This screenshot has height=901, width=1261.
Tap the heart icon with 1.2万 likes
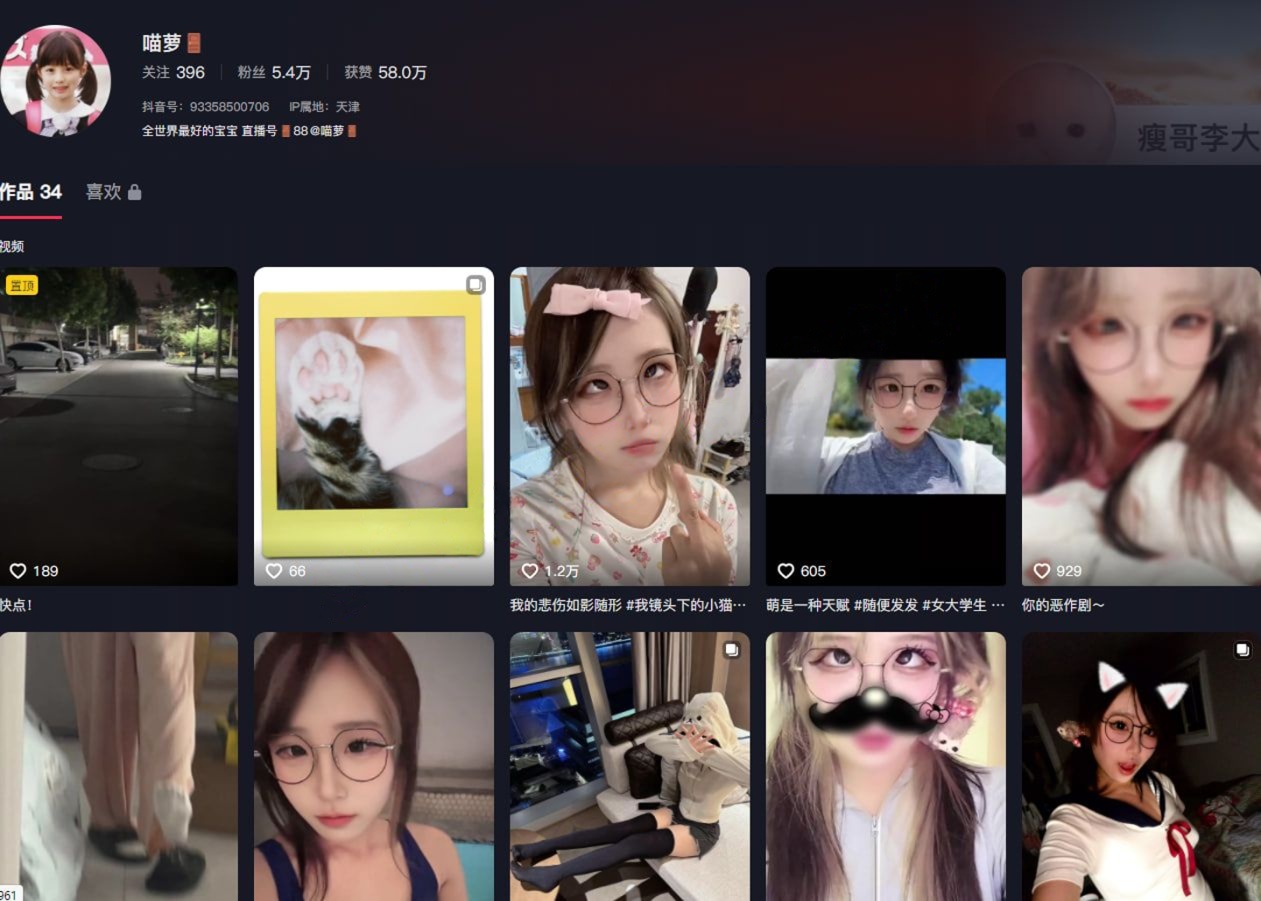(x=530, y=571)
